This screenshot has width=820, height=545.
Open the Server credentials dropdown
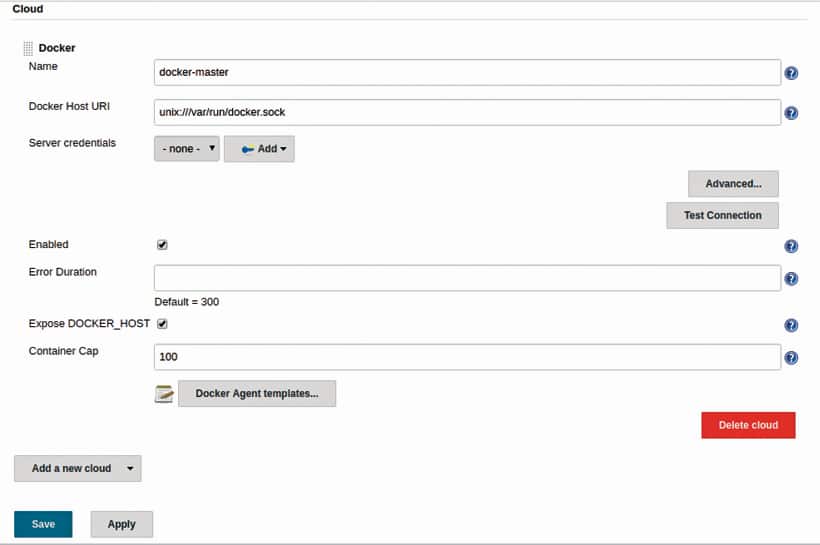187,149
